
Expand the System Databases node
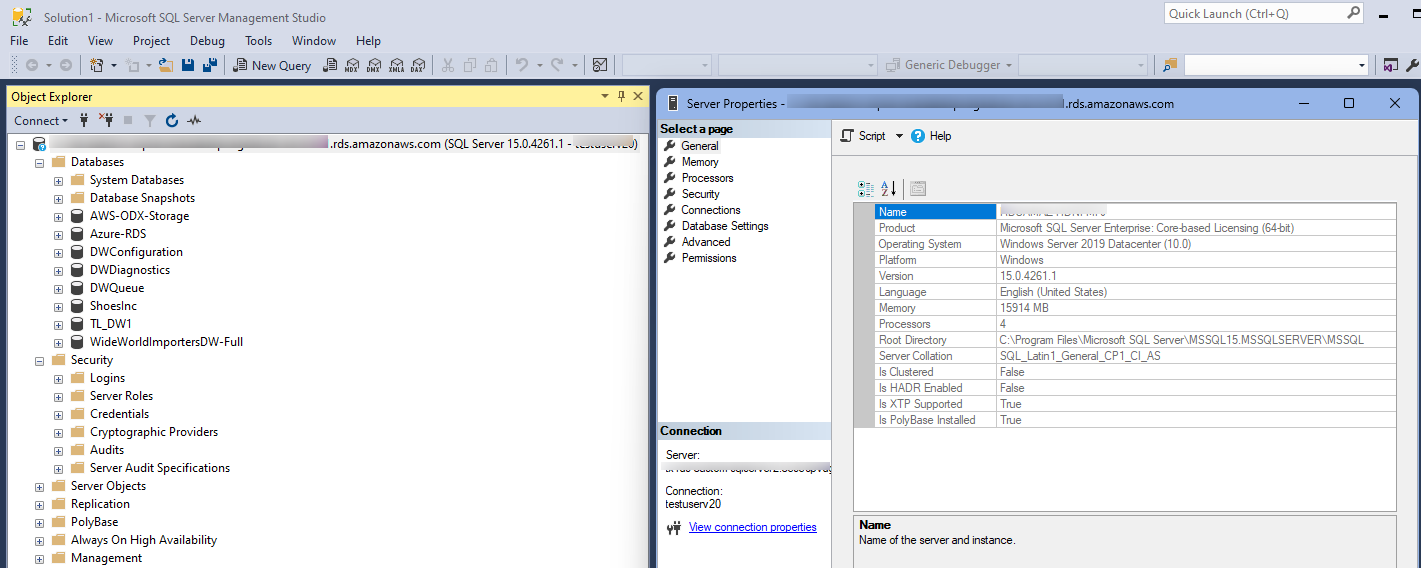coord(58,180)
